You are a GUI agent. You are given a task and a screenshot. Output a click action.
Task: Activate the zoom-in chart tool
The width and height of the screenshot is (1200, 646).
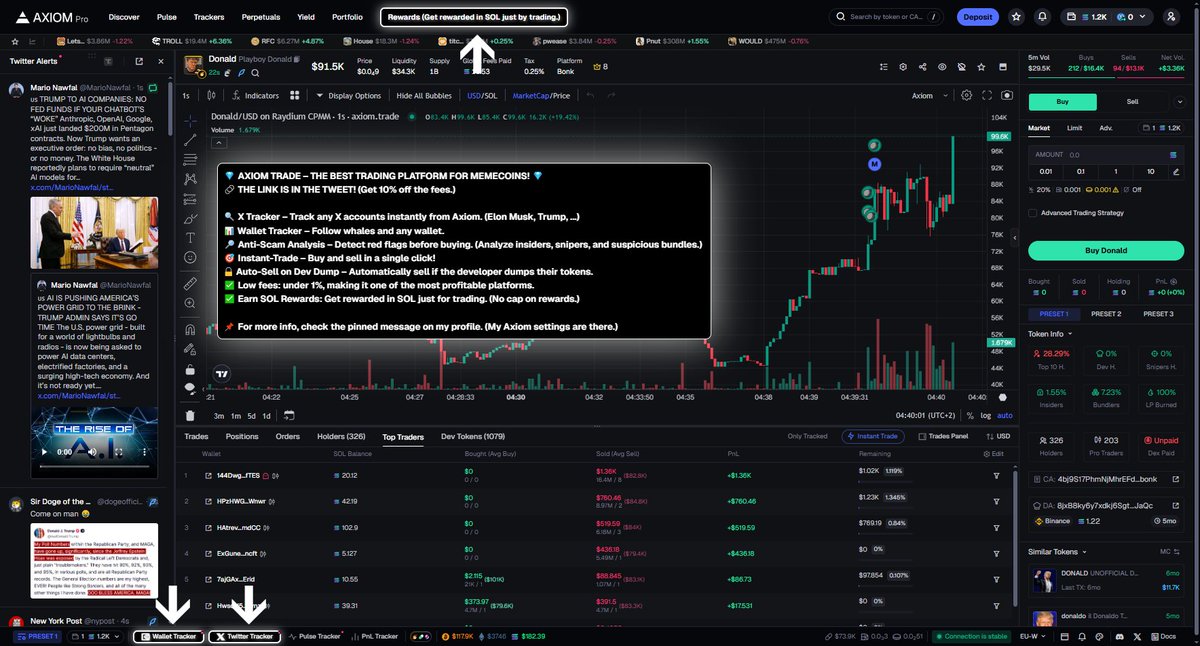pyautogui.click(x=190, y=302)
